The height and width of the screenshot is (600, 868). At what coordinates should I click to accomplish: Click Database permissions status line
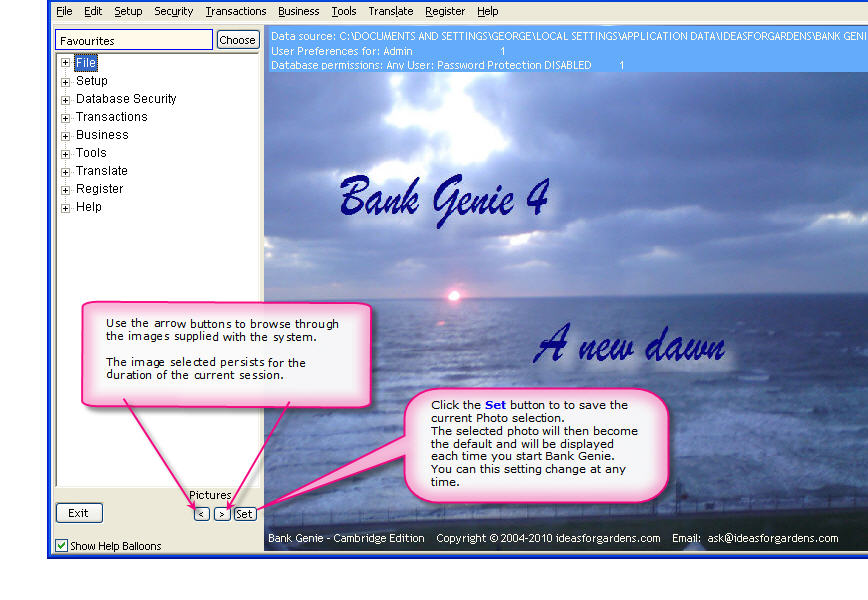(431, 65)
